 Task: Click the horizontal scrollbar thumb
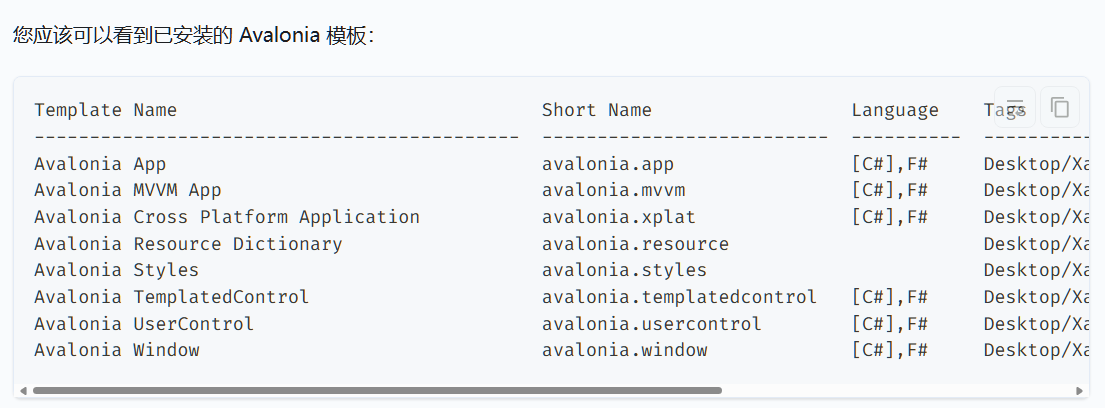pos(377,391)
